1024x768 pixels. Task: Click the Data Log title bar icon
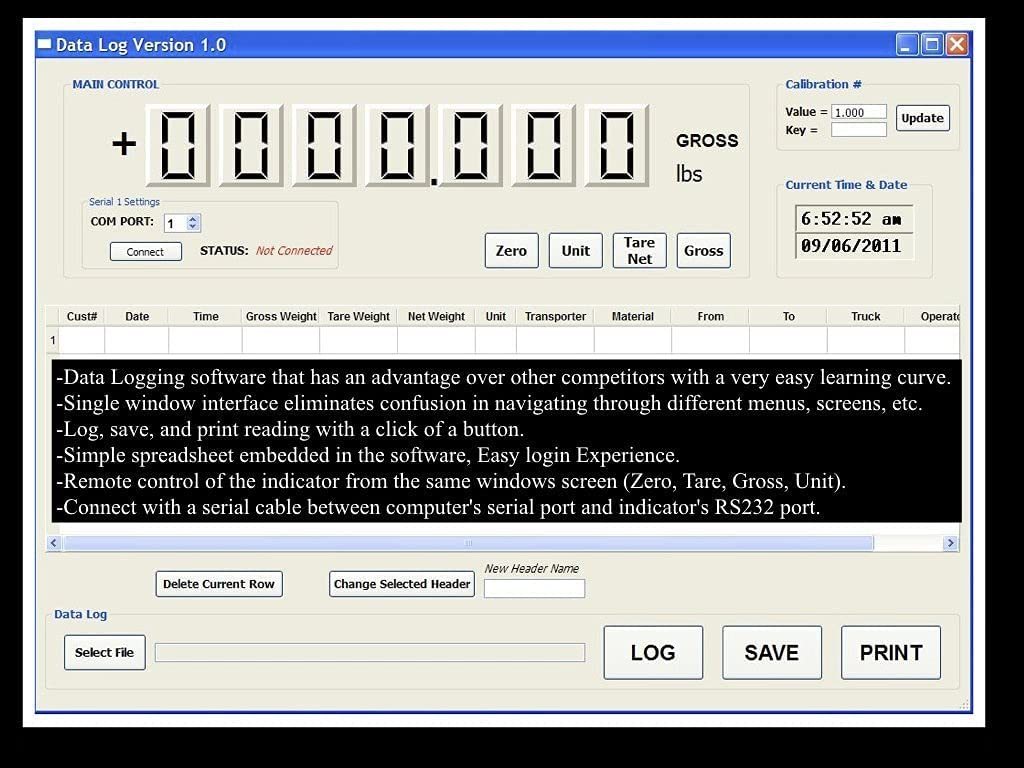pyautogui.click(x=44, y=45)
